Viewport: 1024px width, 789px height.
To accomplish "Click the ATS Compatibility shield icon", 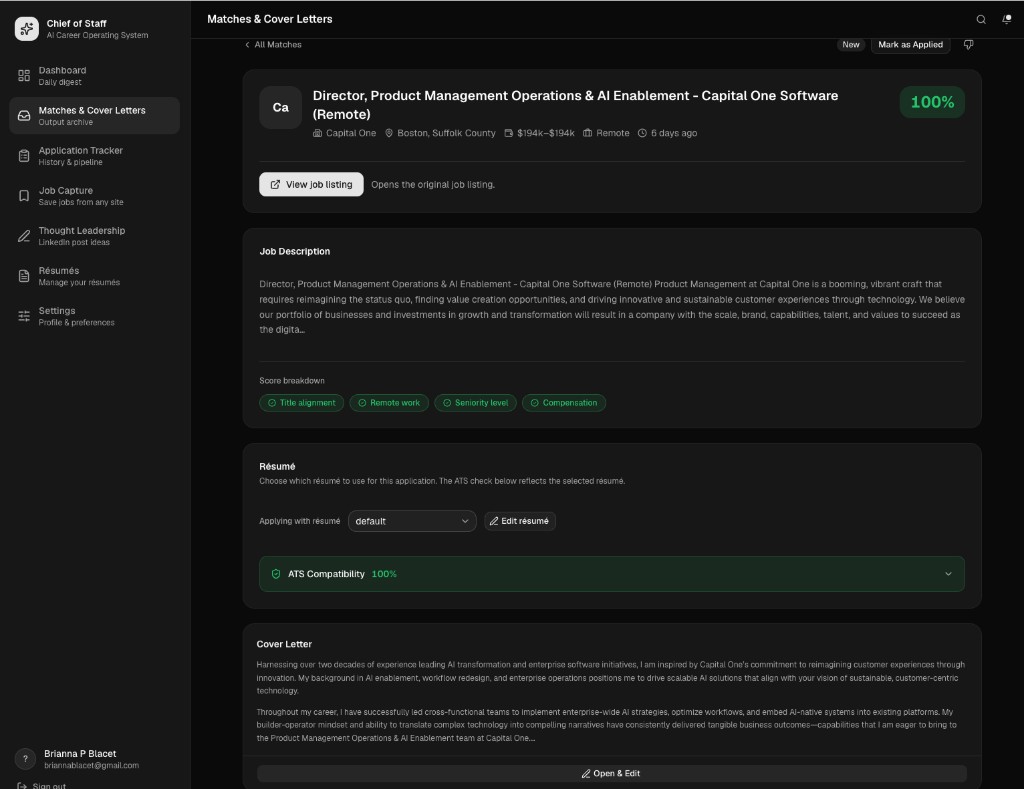I will tap(276, 574).
